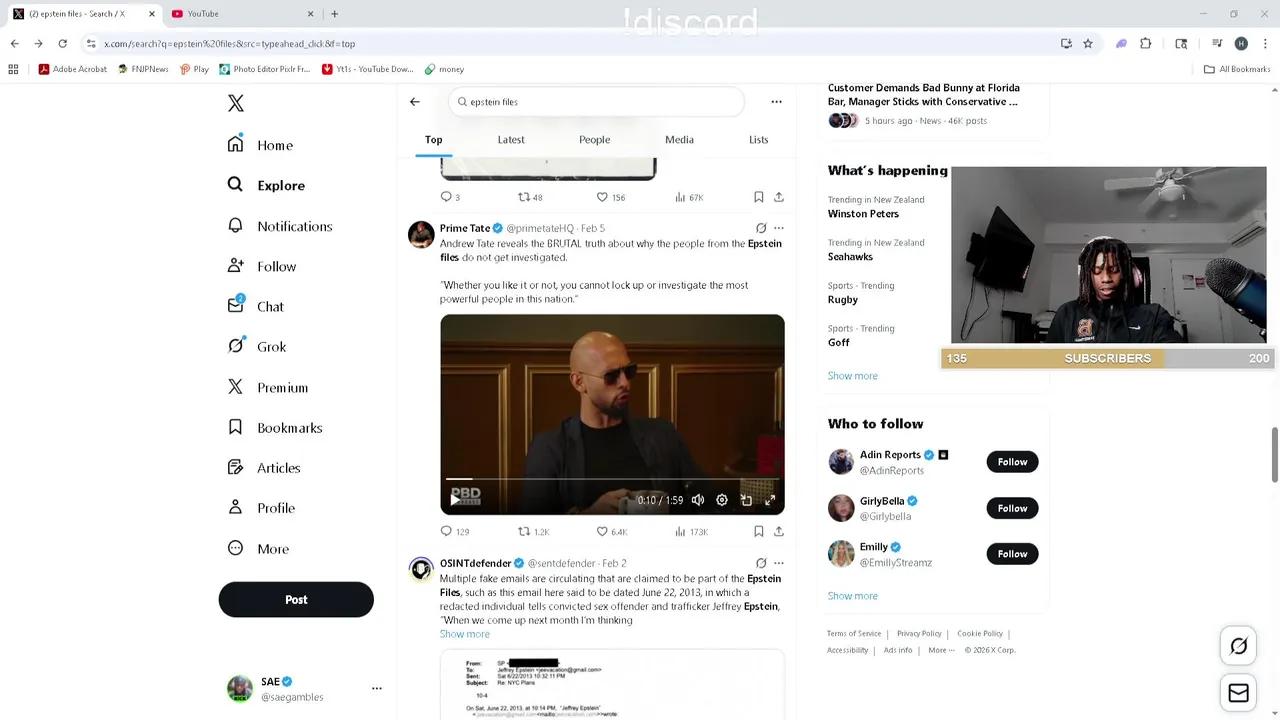Click the epstein files search field
1280x720 pixels.
(596, 101)
